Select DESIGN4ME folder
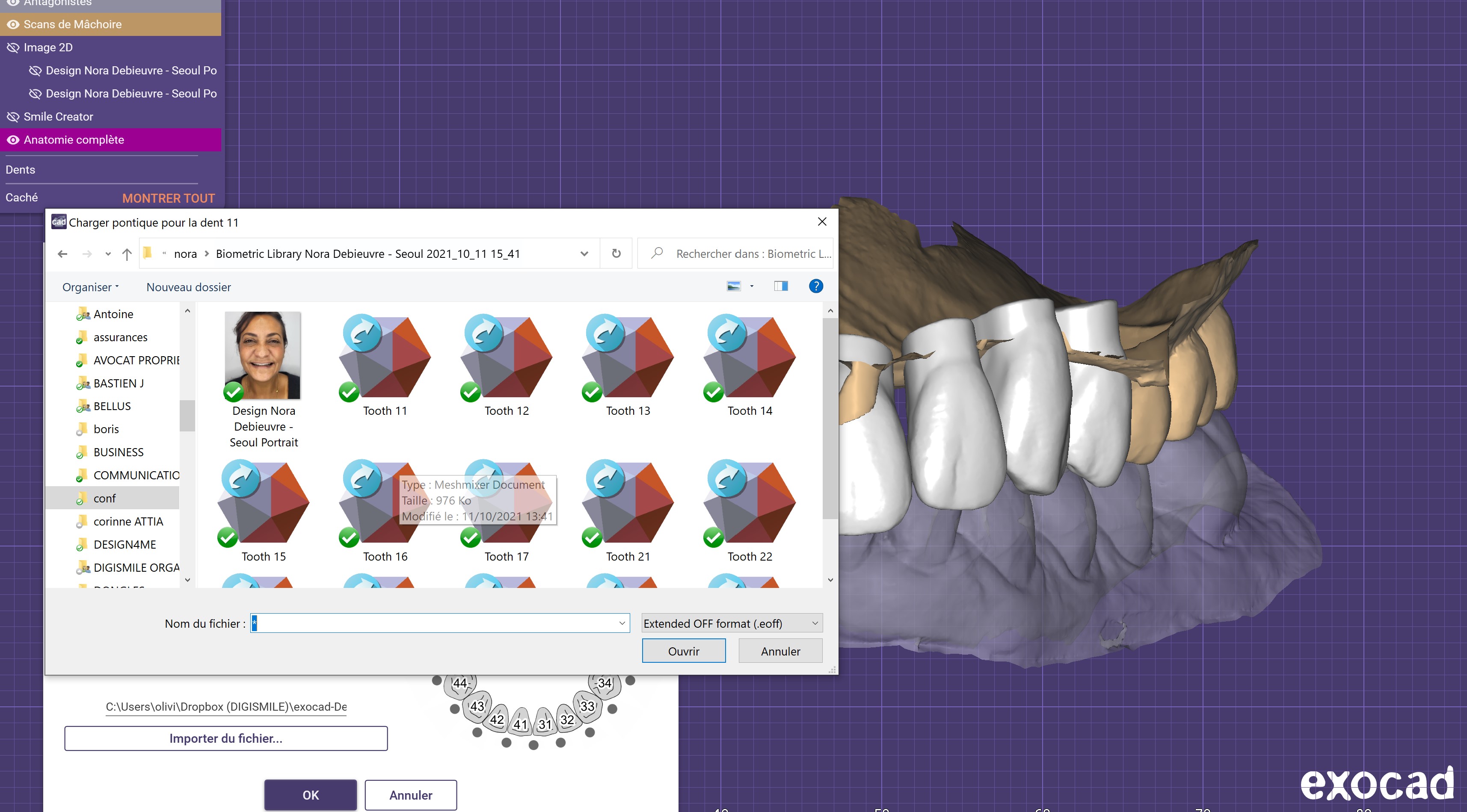The height and width of the screenshot is (812, 1467). [125, 545]
